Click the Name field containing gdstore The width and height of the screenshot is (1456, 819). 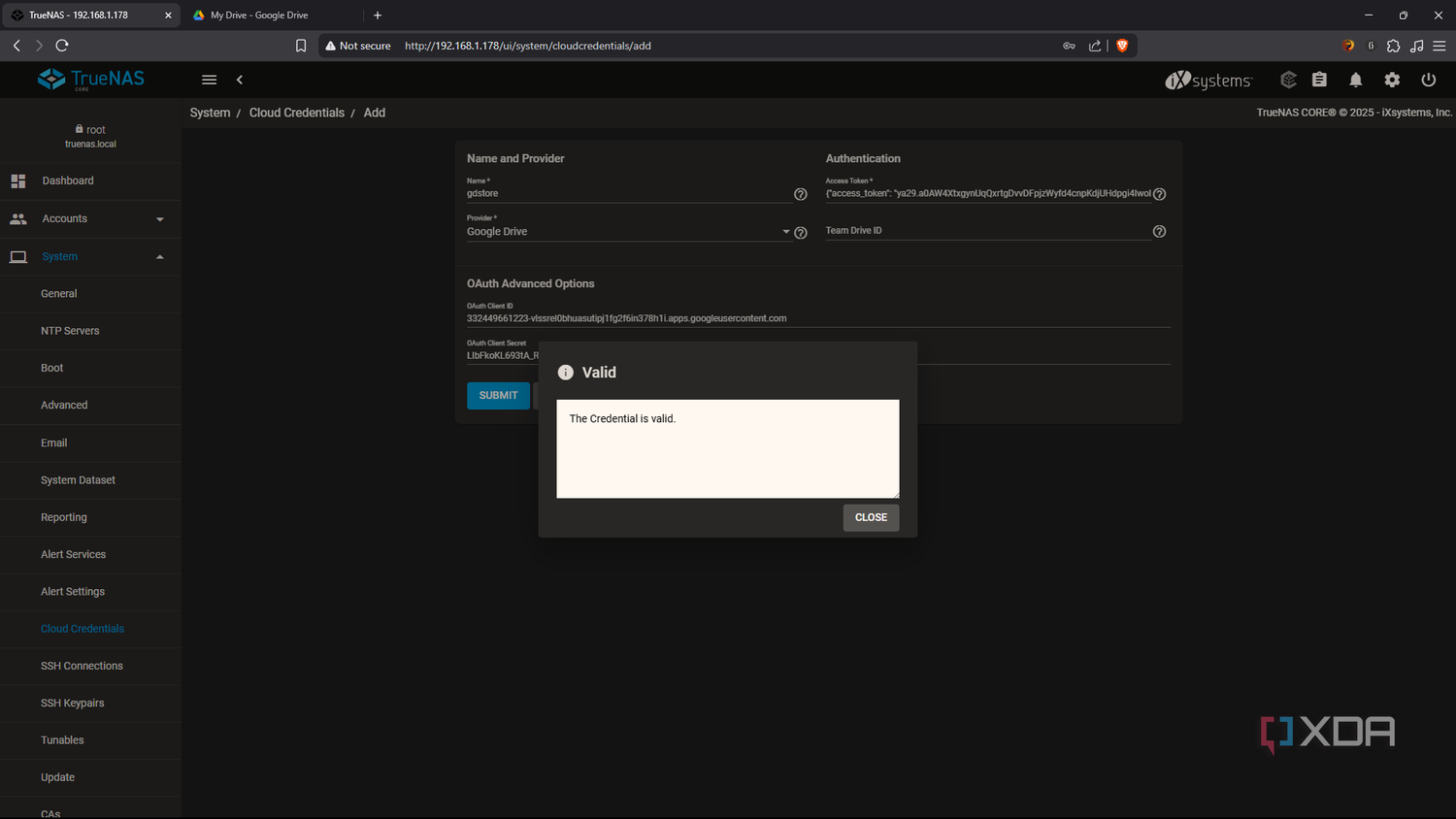click(629, 194)
